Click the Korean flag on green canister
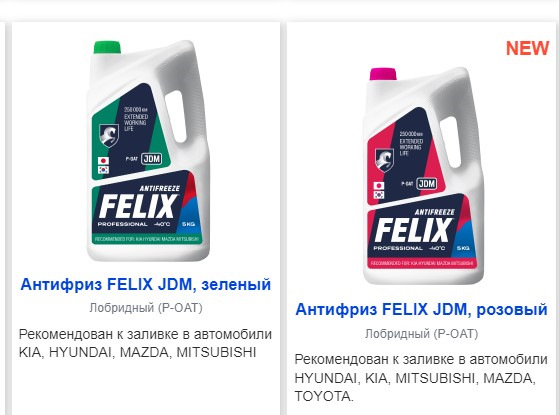The image size is (559, 415). tap(103, 170)
